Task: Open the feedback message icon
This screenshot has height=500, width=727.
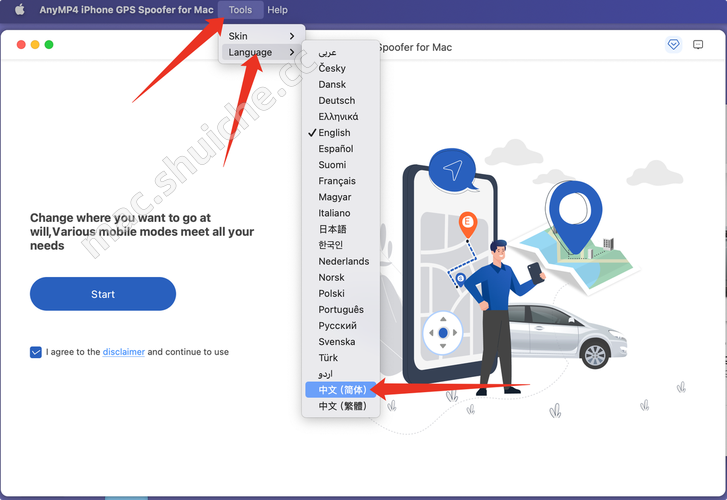Action: 698,45
